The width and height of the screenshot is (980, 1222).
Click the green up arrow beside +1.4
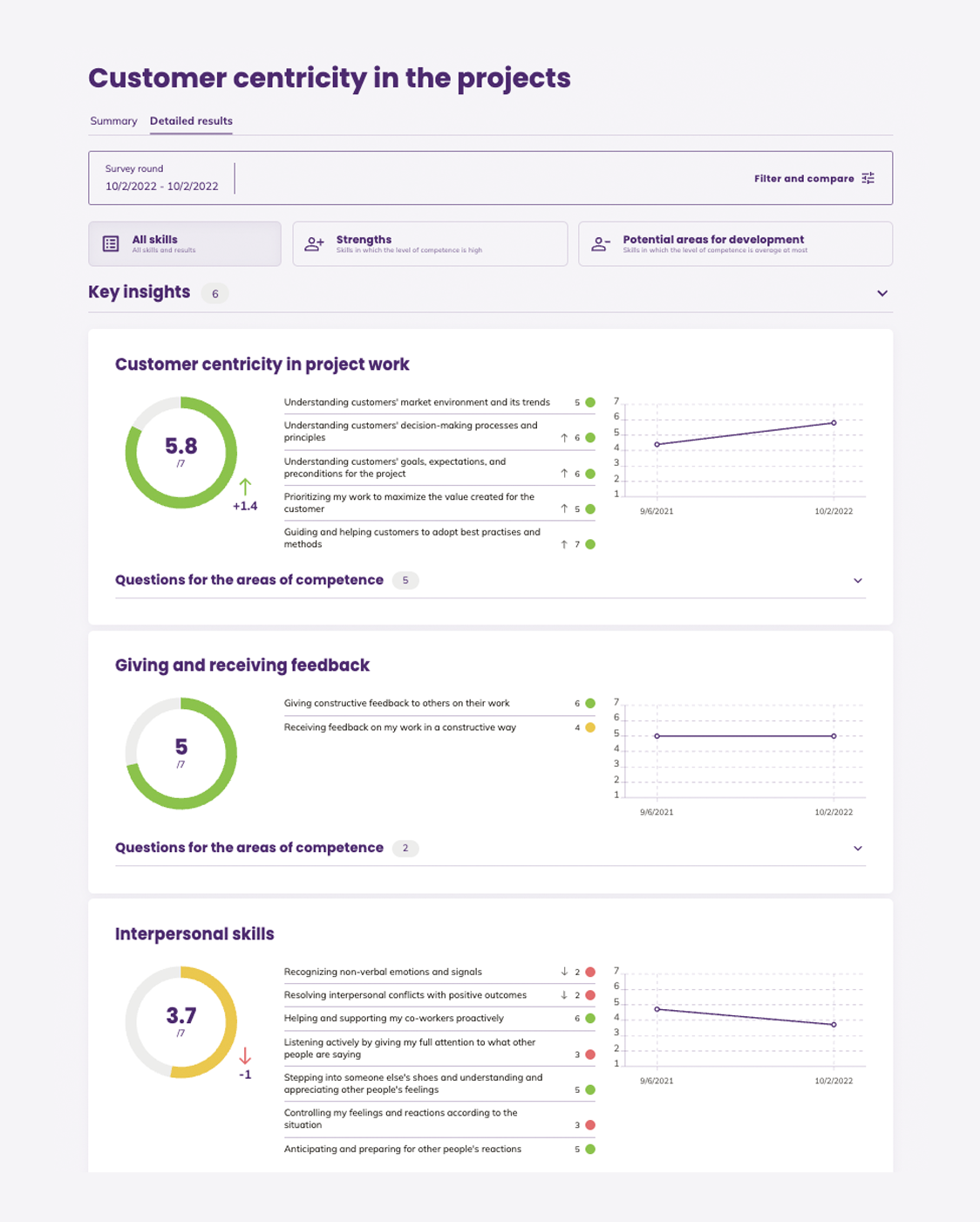(245, 487)
